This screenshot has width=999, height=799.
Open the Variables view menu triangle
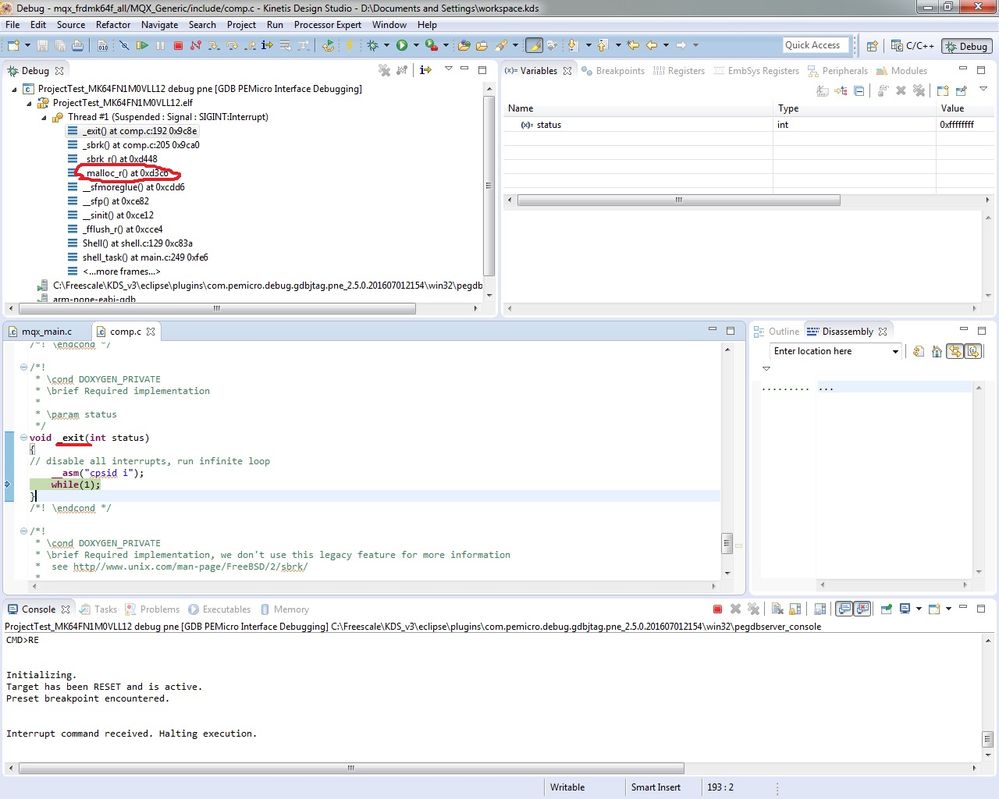(983, 89)
